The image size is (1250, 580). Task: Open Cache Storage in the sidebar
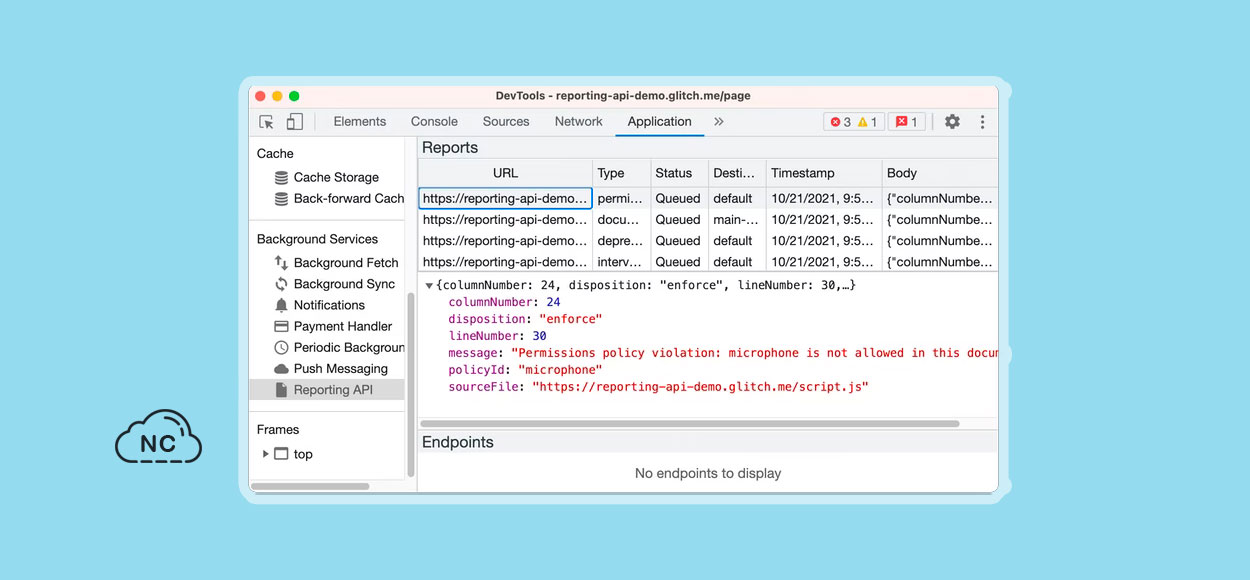tap(336, 177)
